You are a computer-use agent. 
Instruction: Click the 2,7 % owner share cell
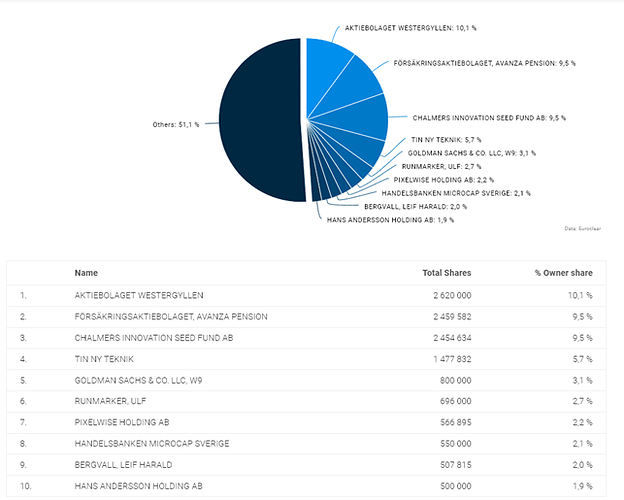[583, 401]
